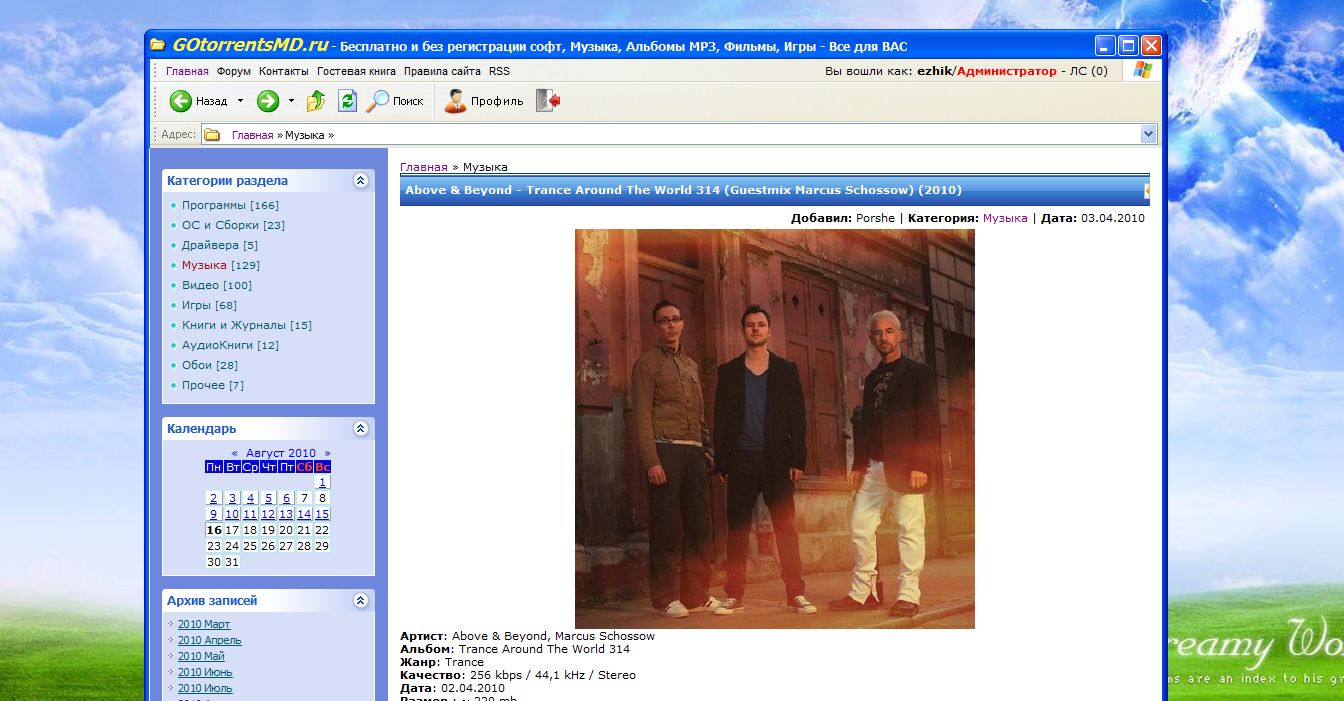Refresh the page using the toolbar icon

pos(347,101)
